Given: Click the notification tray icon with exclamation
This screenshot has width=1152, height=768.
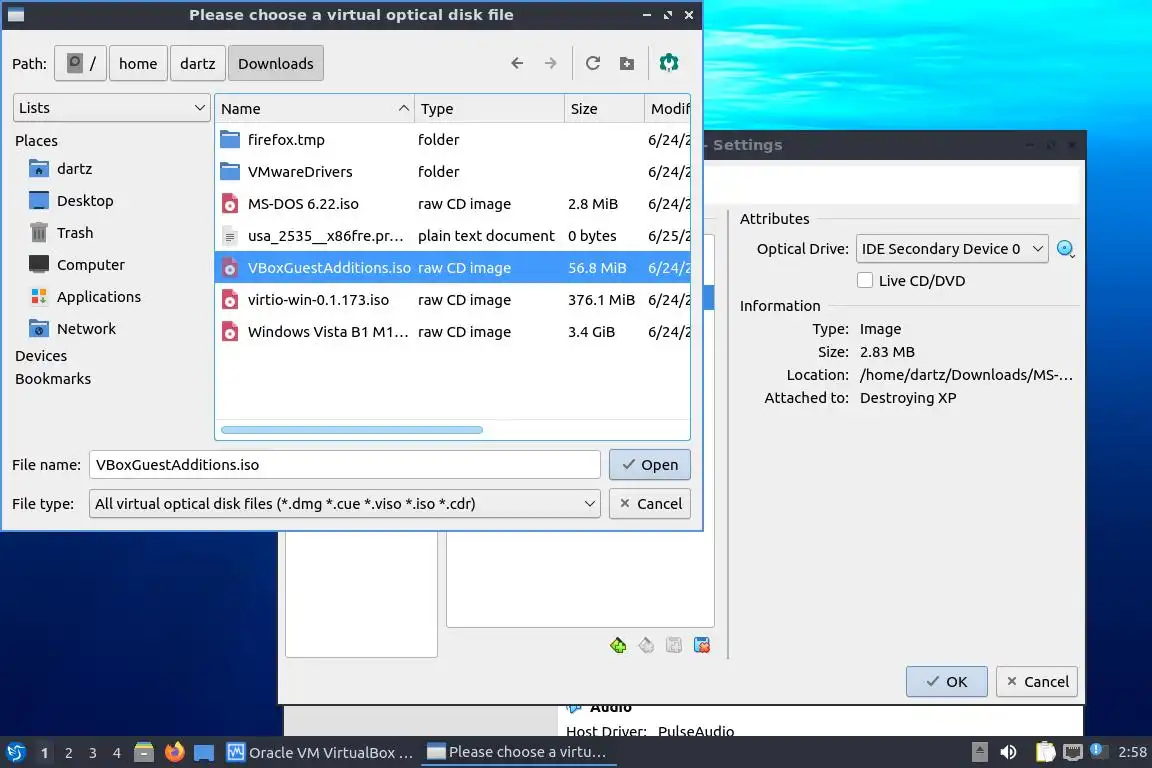Looking at the screenshot, I should tap(1096, 750).
